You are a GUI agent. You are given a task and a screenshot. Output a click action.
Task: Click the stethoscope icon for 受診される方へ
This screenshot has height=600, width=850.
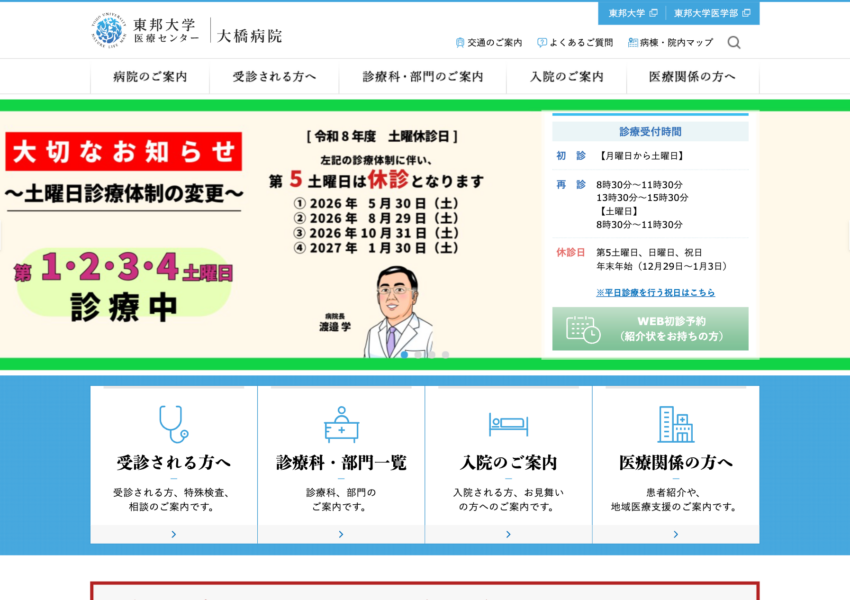tap(173, 424)
